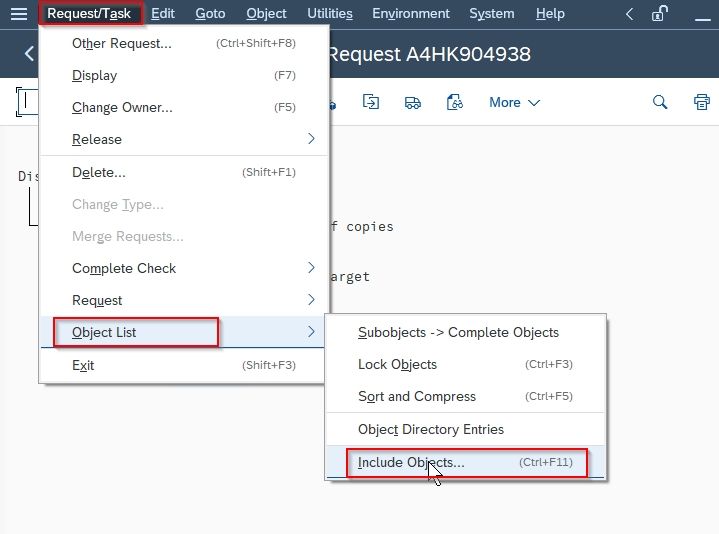719x534 pixels.
Task: Click the unlock padlock icon in title bar
Action: [x=659, y=14]
